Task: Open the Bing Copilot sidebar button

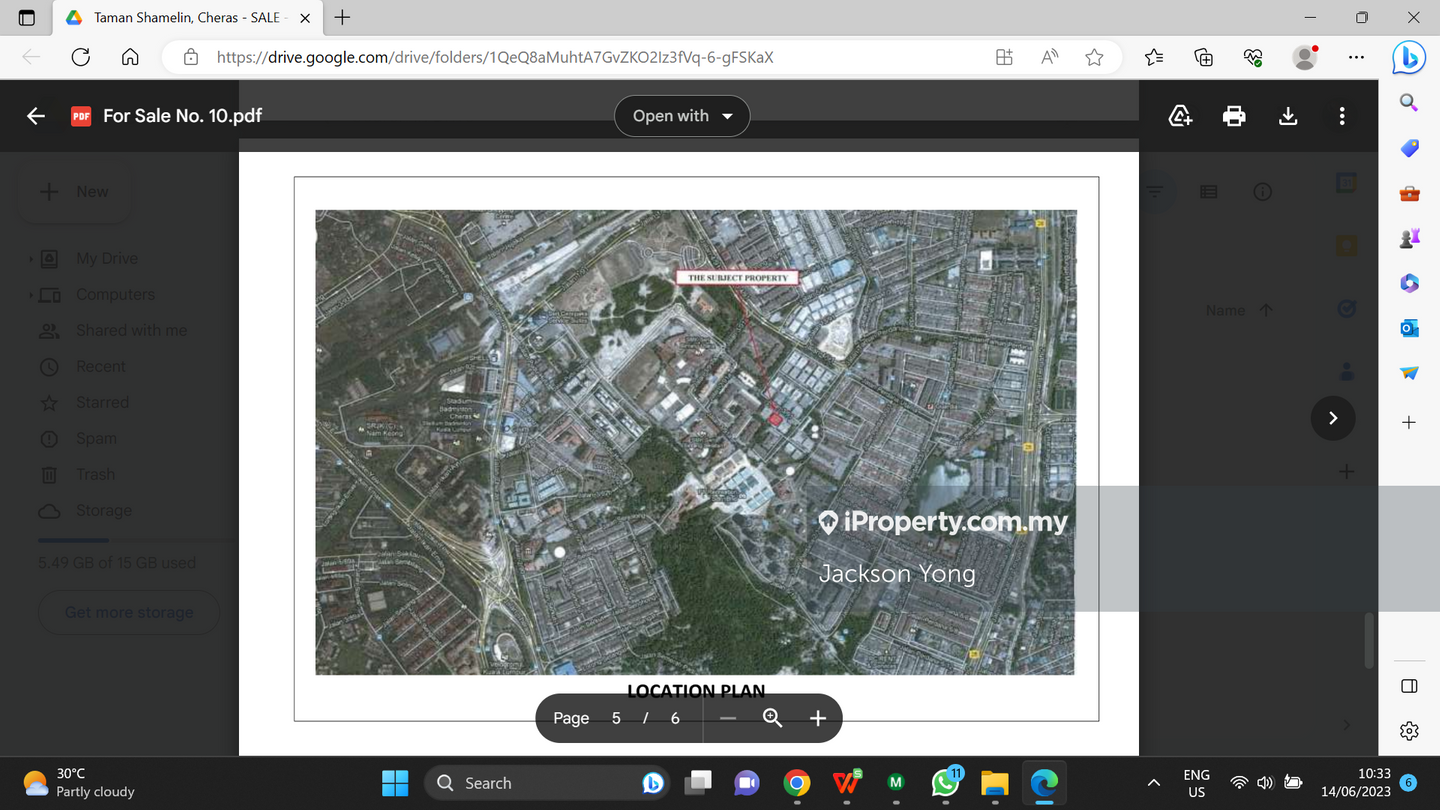Action: click(1409, 58)
